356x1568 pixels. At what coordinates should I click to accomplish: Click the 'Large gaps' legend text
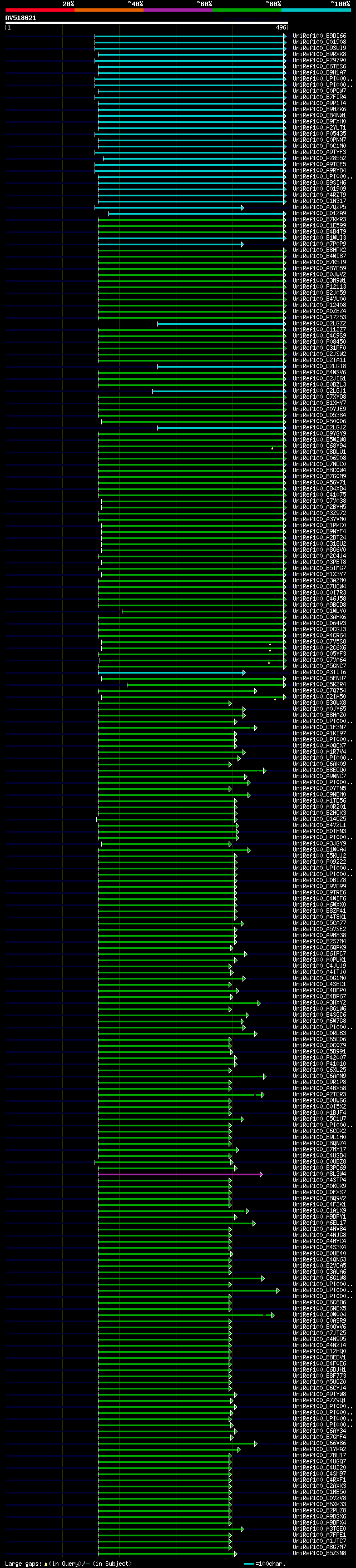tap(24, 1563)
